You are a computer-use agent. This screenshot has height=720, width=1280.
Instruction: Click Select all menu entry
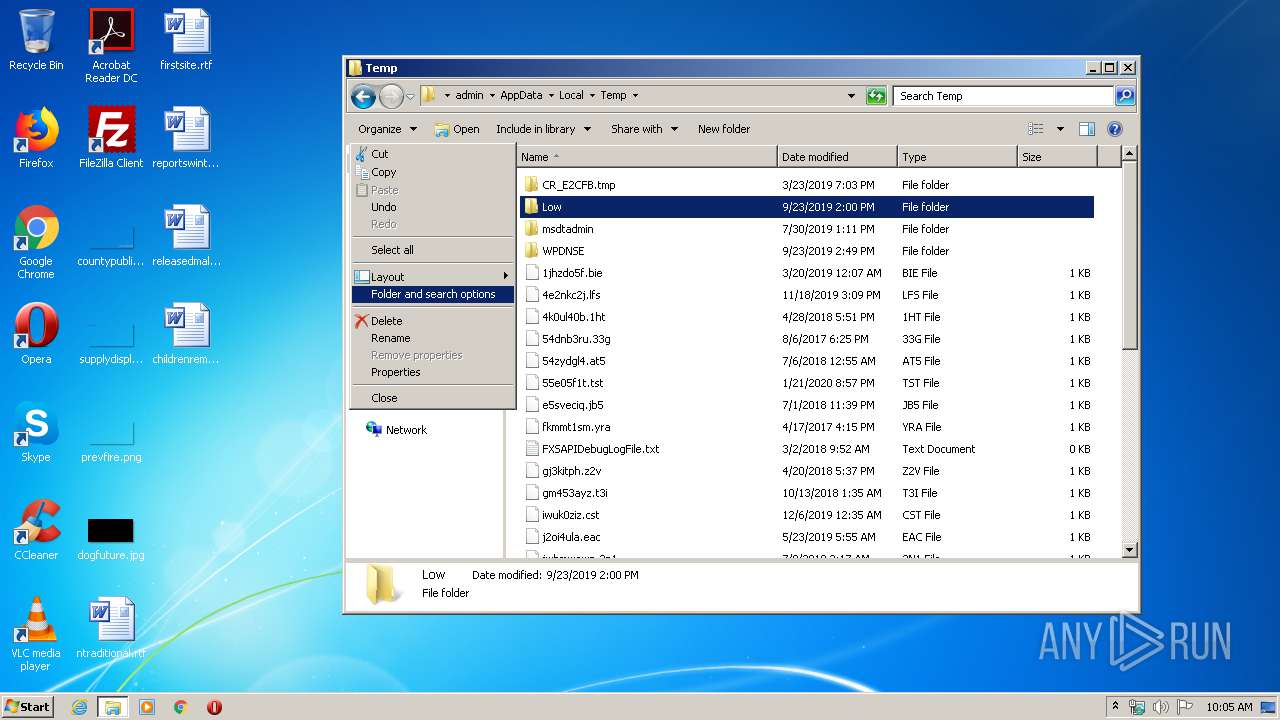pos(432,250)
